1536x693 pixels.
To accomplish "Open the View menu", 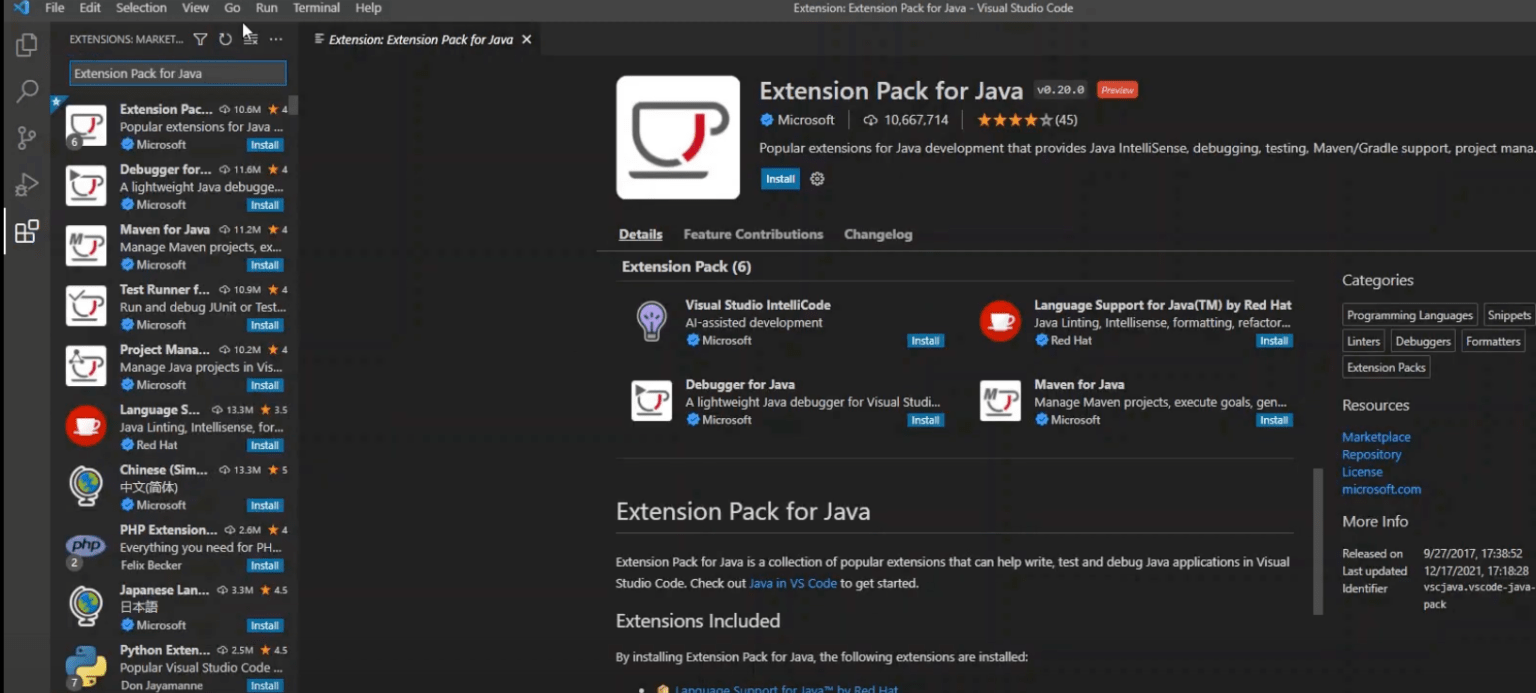I will click(x=195, y=8).
